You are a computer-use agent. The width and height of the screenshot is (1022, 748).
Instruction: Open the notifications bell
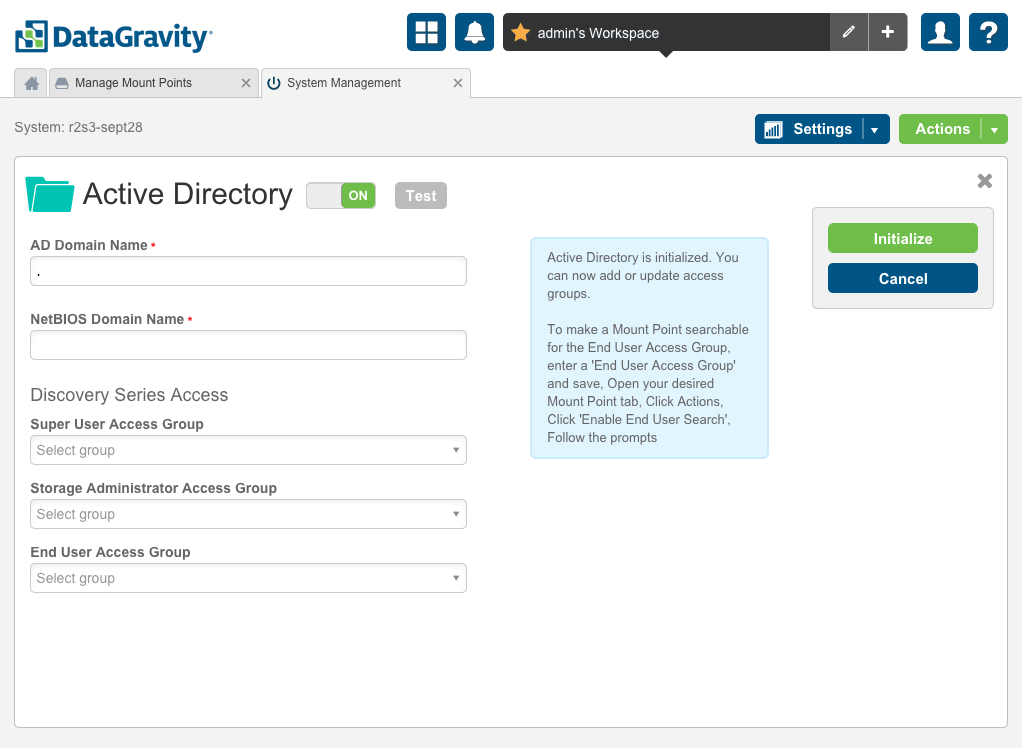(x=474, y=31)
